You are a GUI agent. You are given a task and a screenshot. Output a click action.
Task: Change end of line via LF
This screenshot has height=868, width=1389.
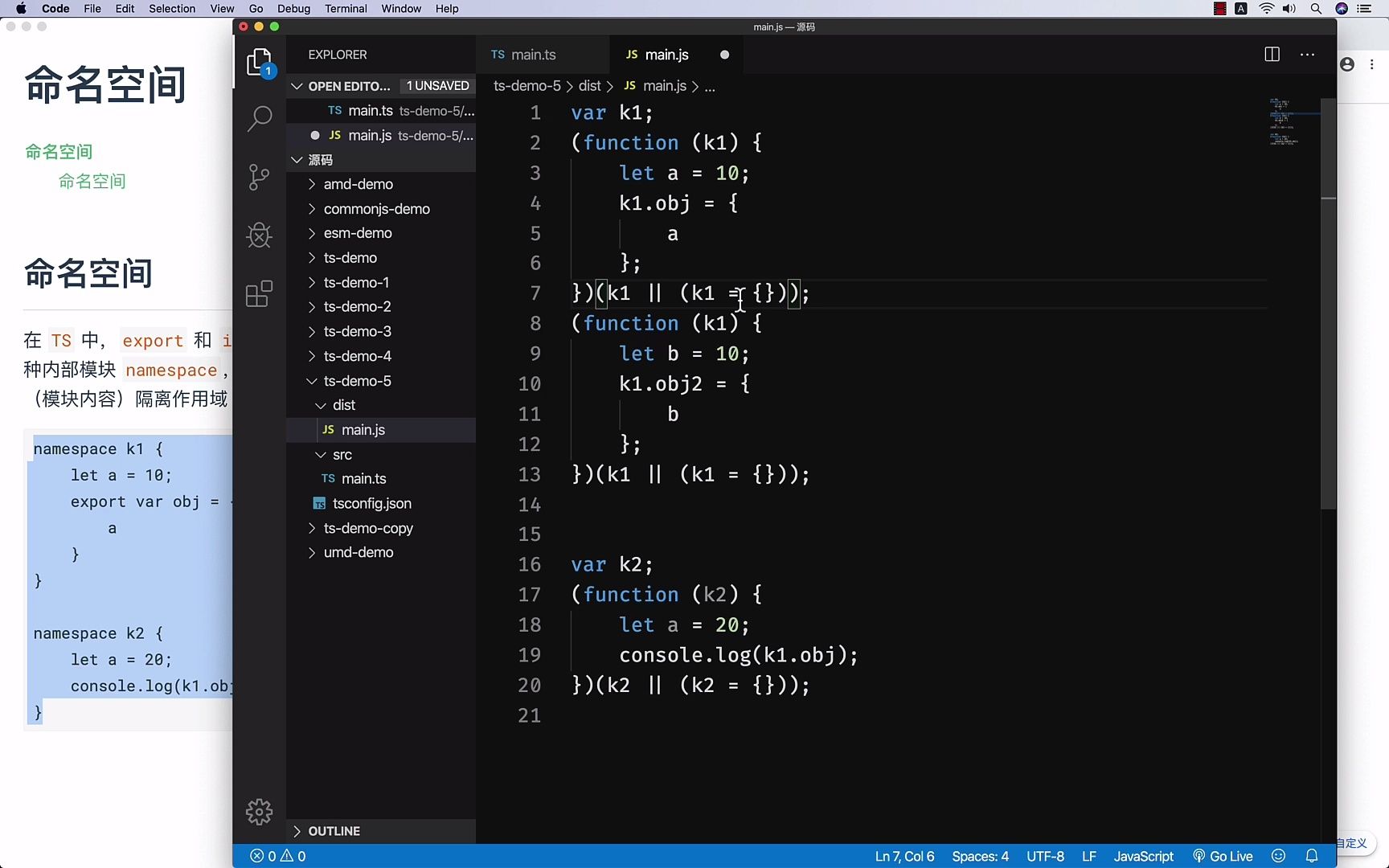coord(1089,856)
